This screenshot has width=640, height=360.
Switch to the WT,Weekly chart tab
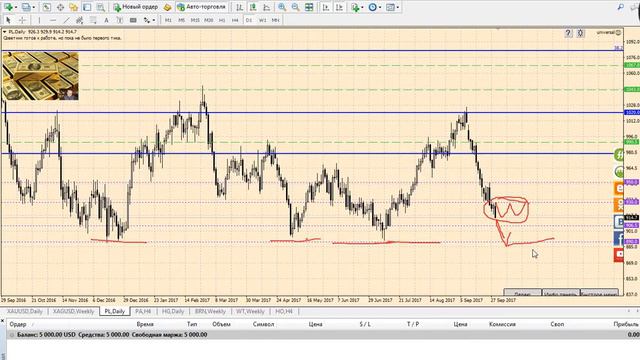pos(250,311)
